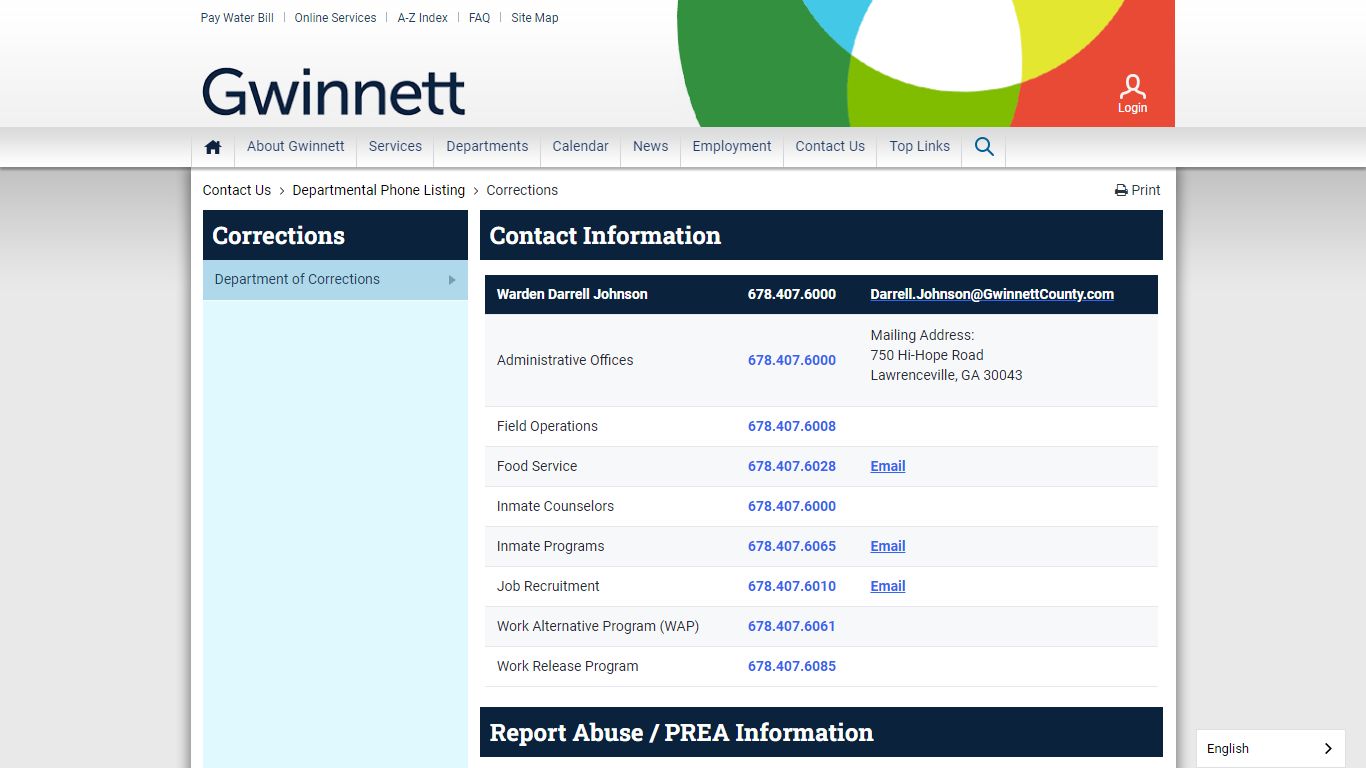Open the About Gwinnett menu
Viewport: 1366px width, 768px height.
pos(296,146)
